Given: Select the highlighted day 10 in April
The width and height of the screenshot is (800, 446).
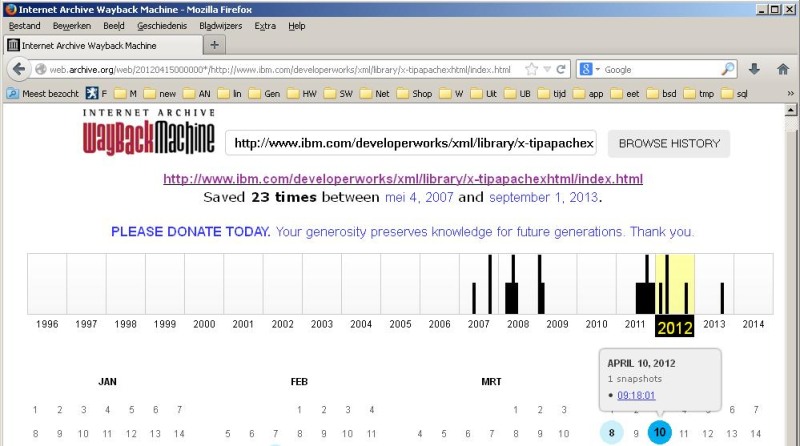Looking at the screenshot, I should (x=660, y=433).
